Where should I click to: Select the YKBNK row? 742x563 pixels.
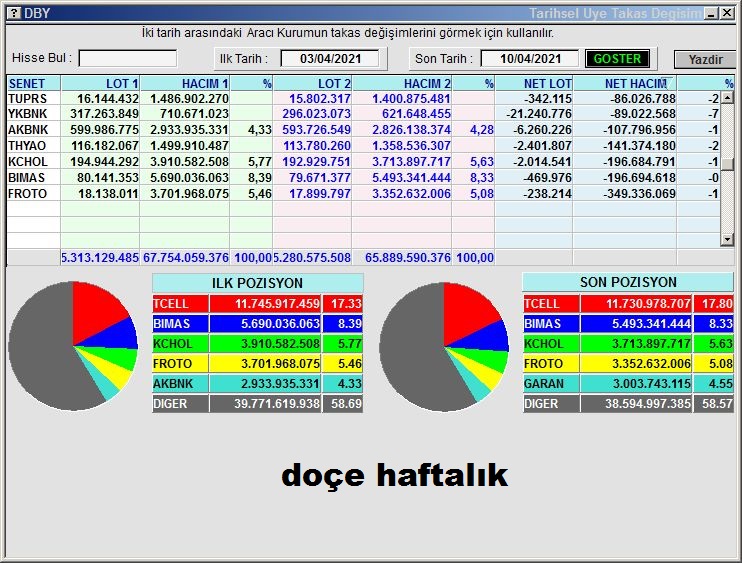[363, 114]
